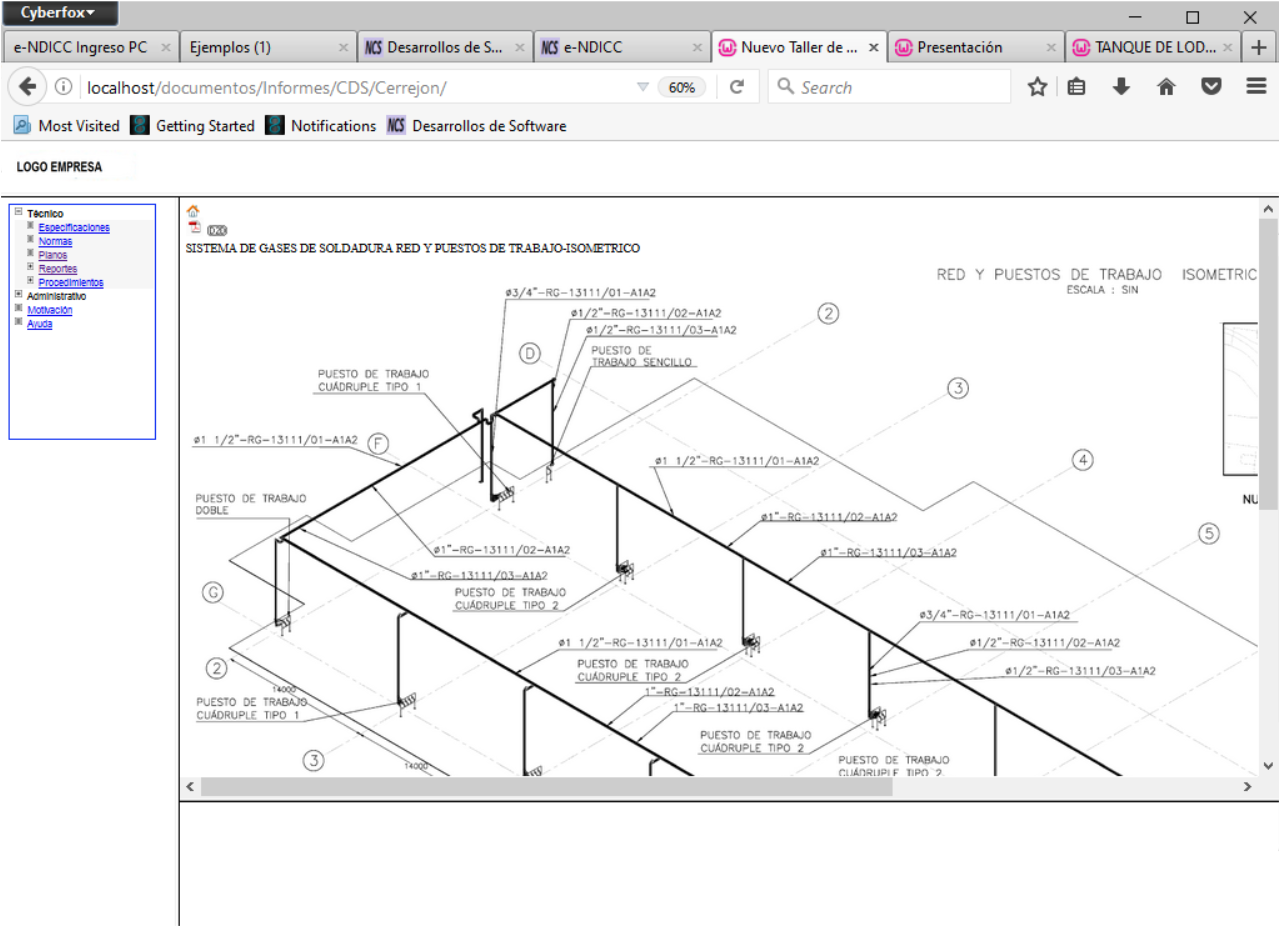Go to browser home page icon
The image size is (1279, 927).
pos(1165,87)
